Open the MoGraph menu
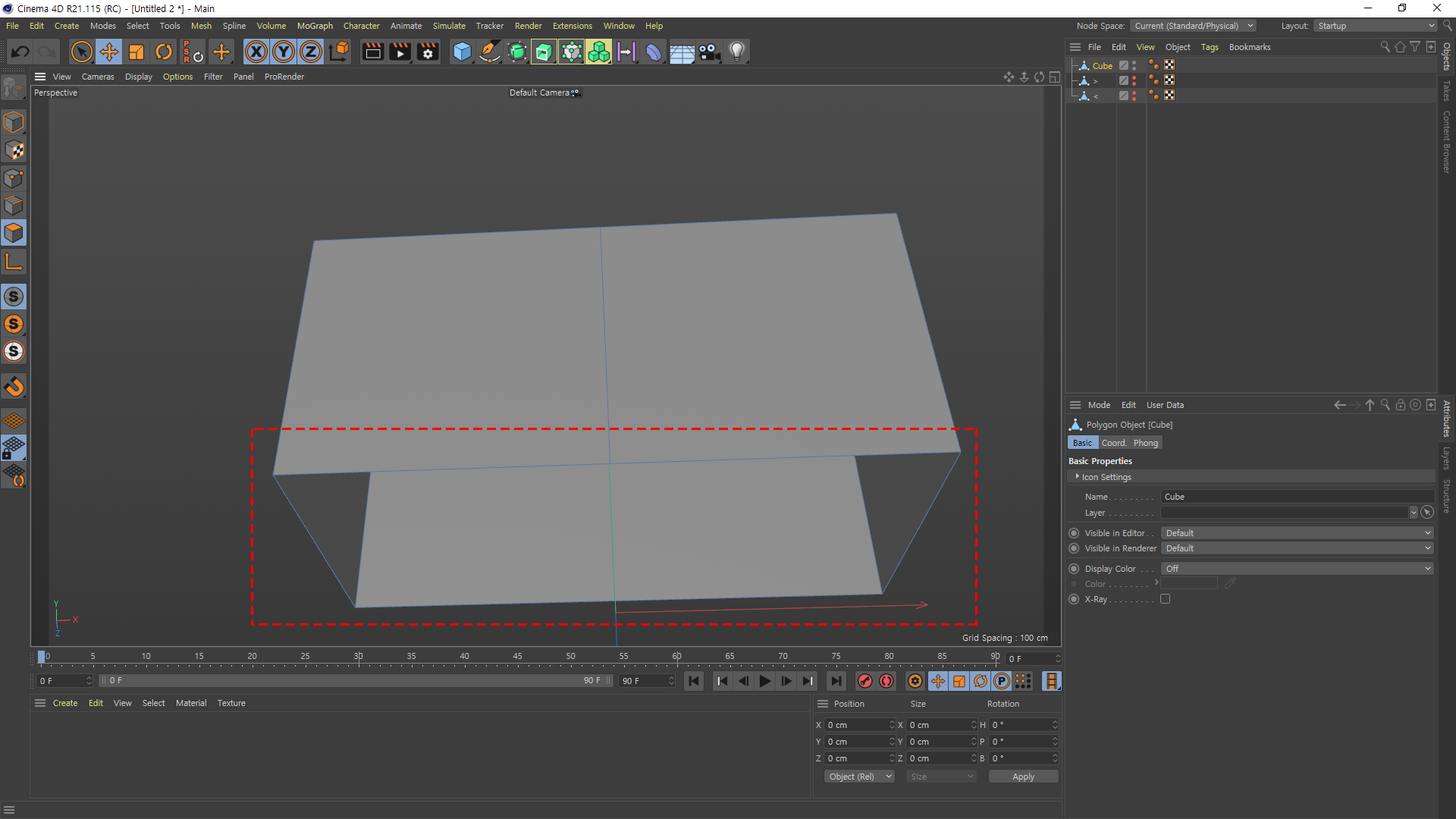This screenshot has width=1456, height=819. pos(315,26)
